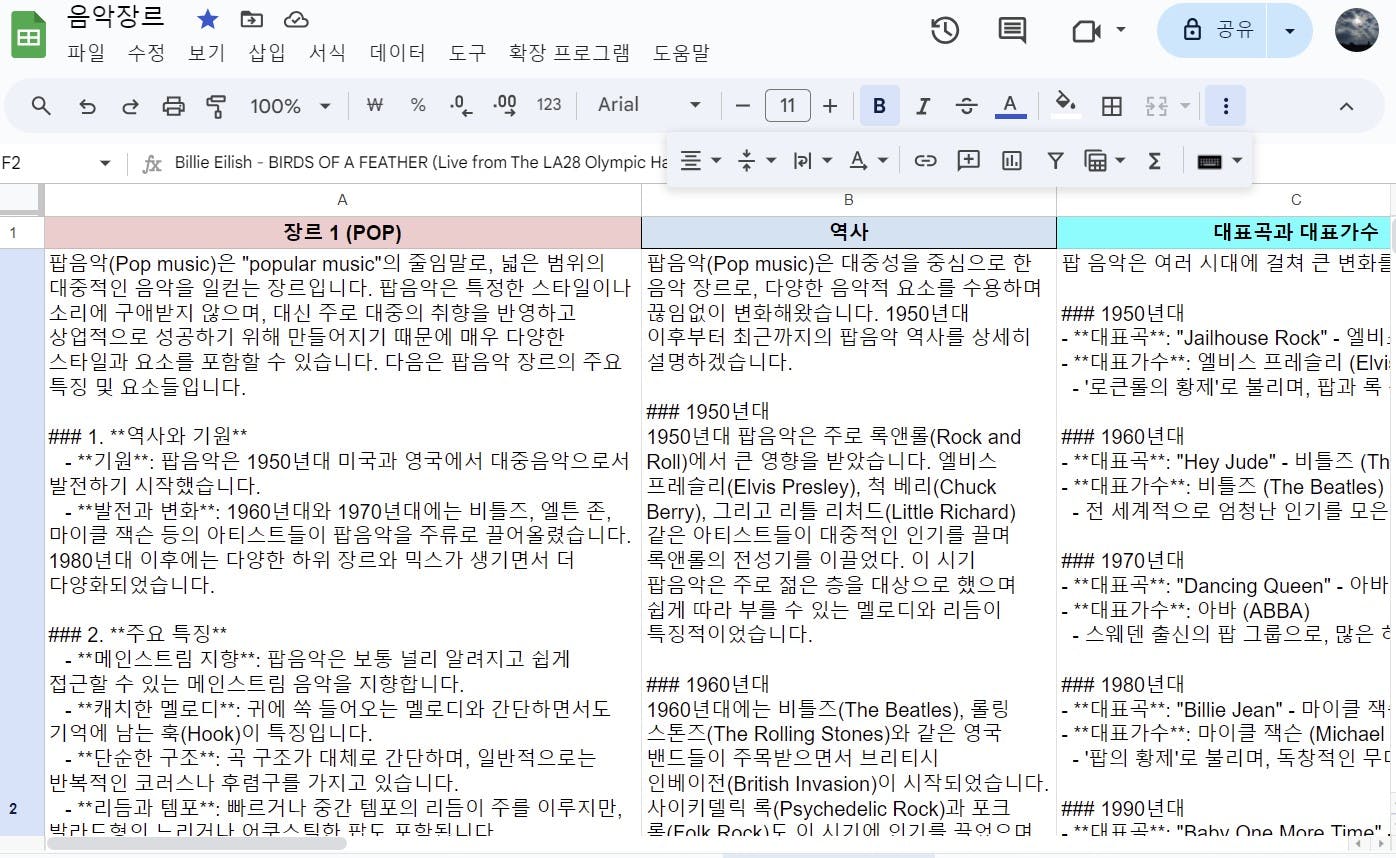Viewport: 1396px width, 858px height.
Task: Create a filter
Action: pos(1055,160)
